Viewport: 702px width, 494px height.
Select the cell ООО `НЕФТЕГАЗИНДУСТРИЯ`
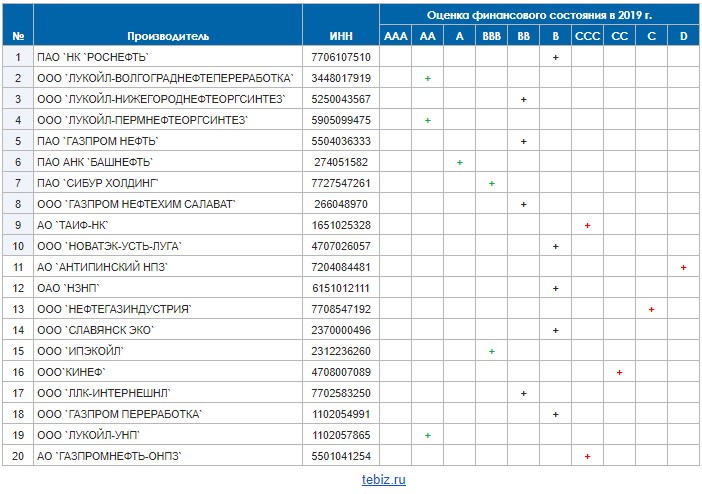pos(168,309)
